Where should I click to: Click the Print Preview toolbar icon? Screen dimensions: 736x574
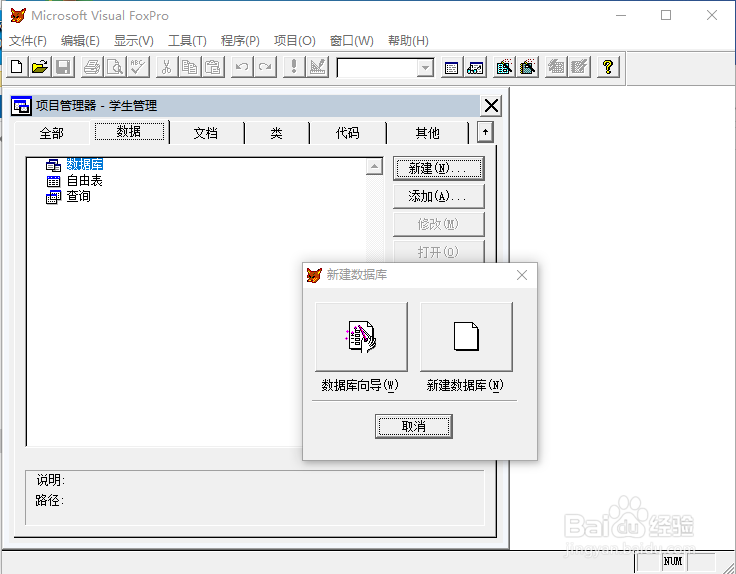115,67
